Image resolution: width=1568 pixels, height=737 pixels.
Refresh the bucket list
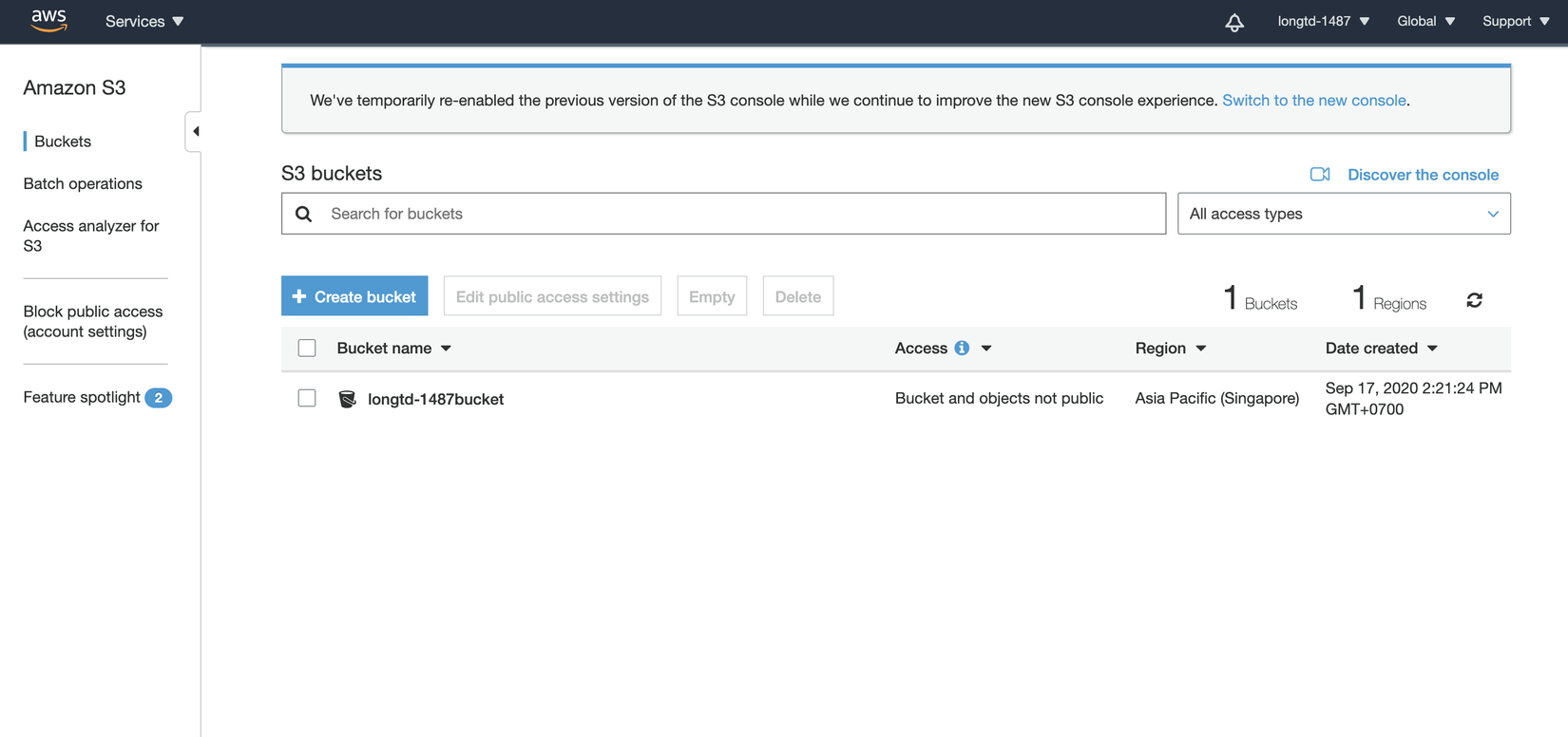[1474, 300]
